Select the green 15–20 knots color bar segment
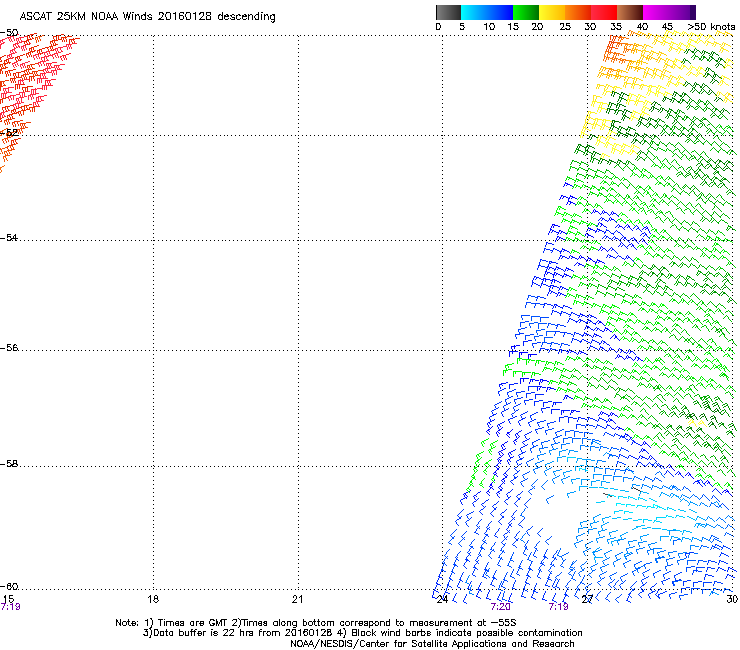Image resolution: width=740 pixels, height=650 pixels. pyautogui.click(x=526, y=12)
